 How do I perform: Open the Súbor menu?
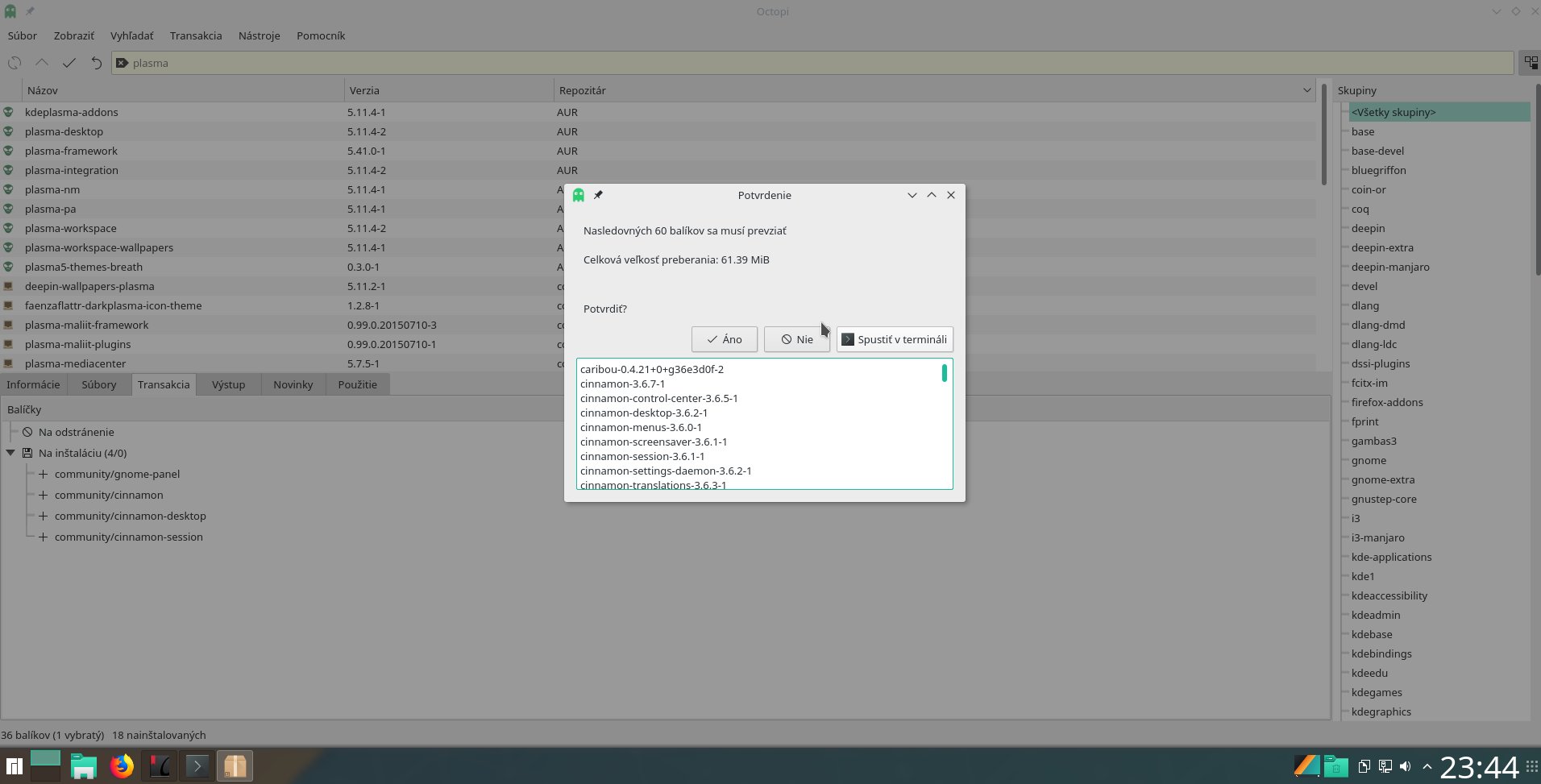(23, 35)
